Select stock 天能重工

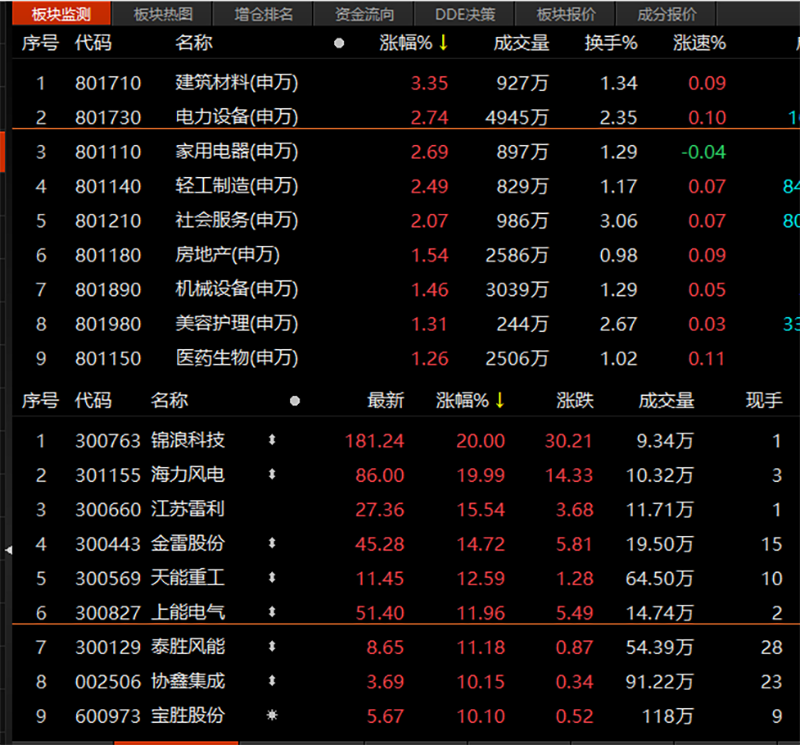(x=188, y=578)
